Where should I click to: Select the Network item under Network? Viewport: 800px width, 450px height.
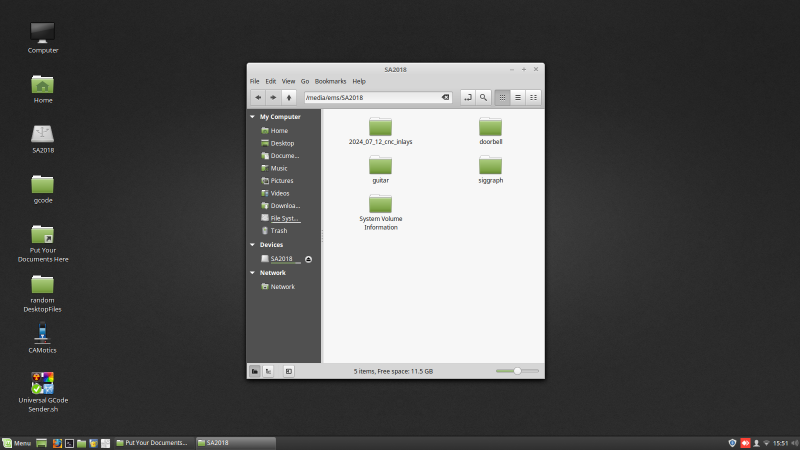point(283,287)
